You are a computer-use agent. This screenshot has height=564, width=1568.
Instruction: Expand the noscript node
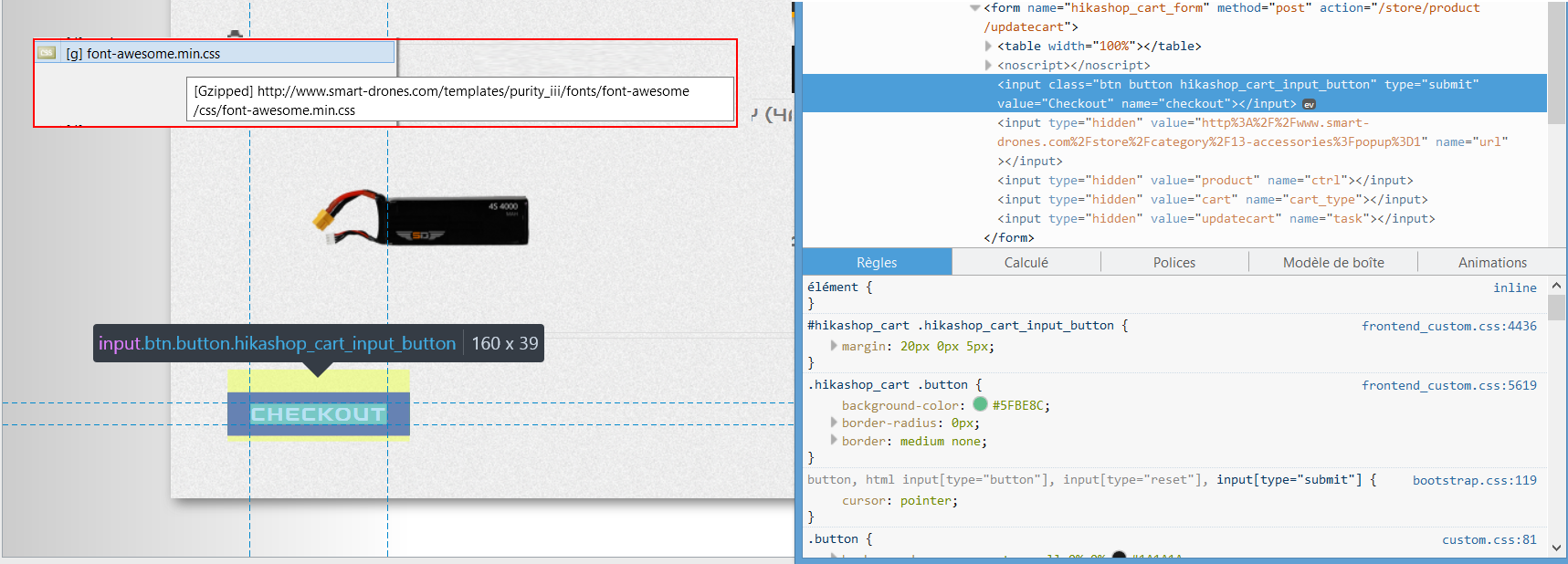tap(988, 65)
